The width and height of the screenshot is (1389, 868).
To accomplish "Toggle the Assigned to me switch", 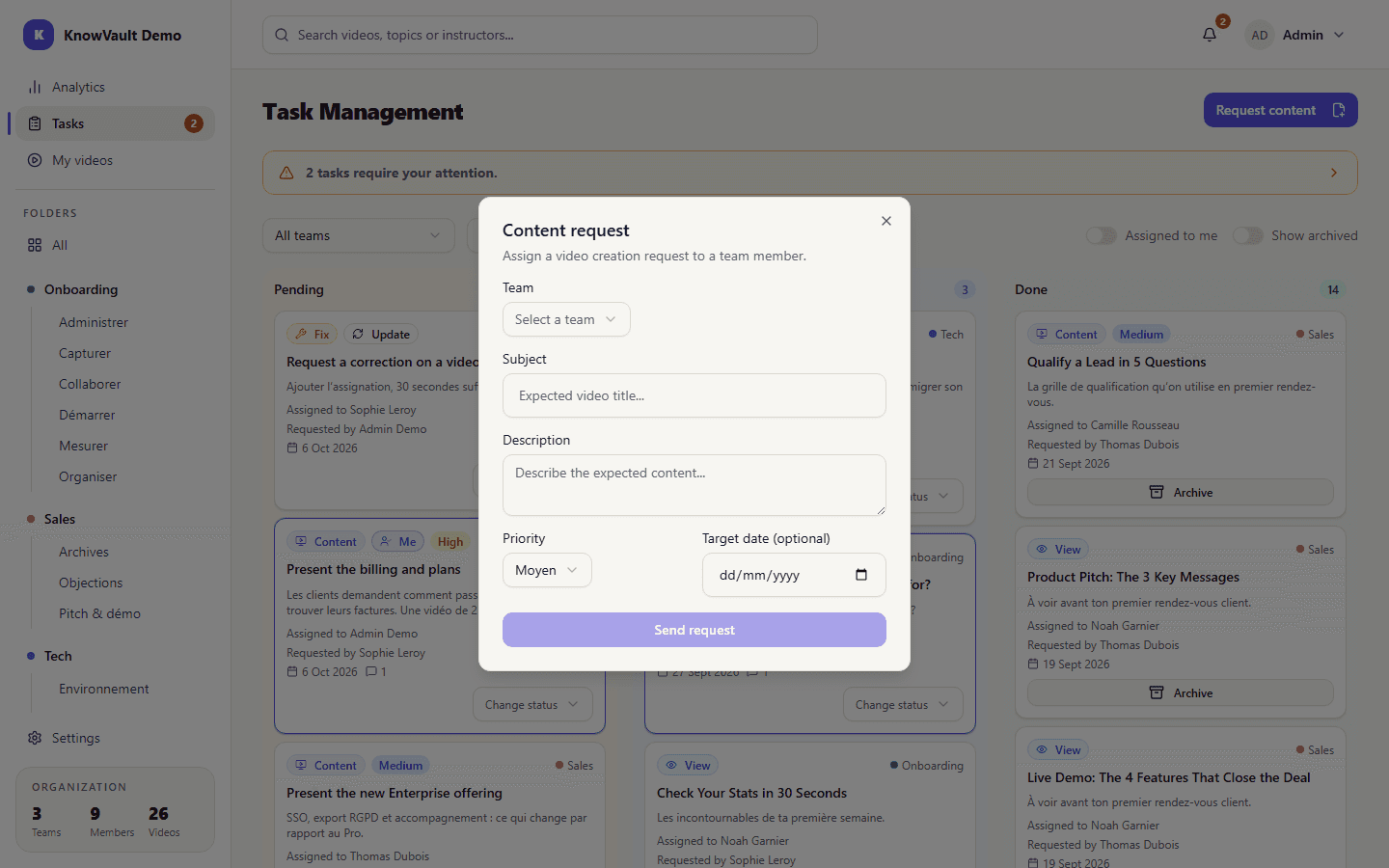I will pos(1101,235).
